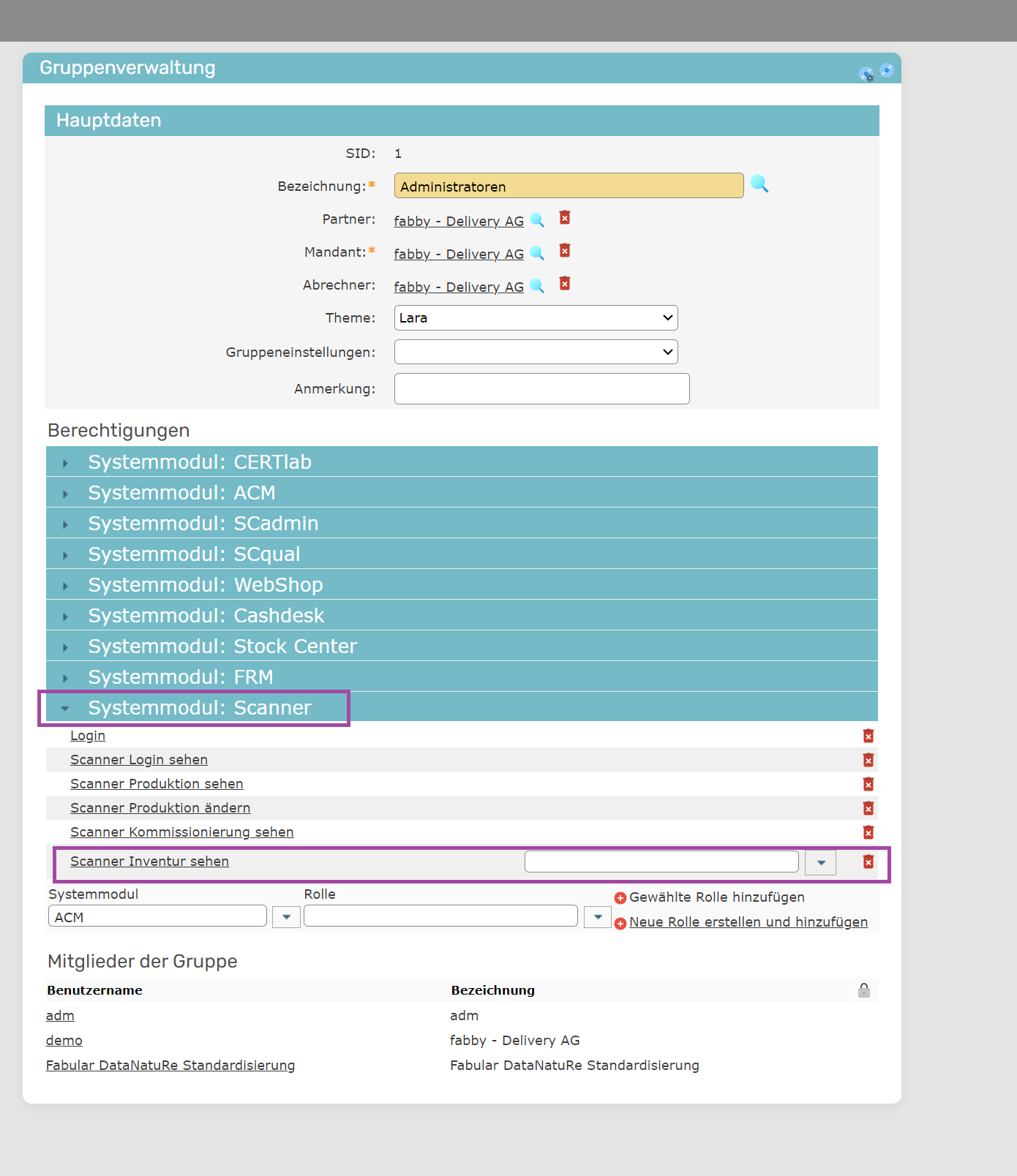Delete the Scanner Inventur sehen permission

868,862
